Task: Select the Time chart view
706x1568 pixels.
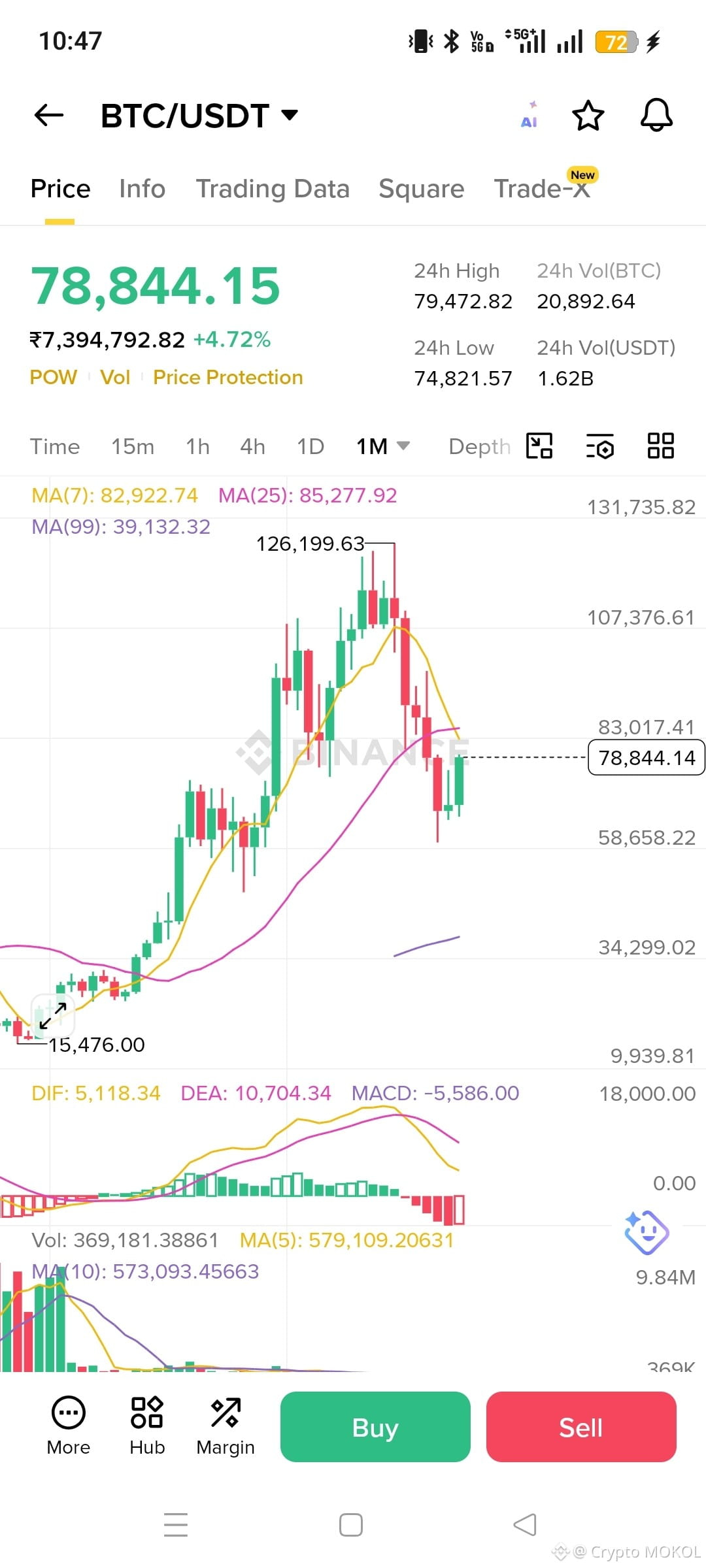Action: pyautogui.click(x=55, y=446)
